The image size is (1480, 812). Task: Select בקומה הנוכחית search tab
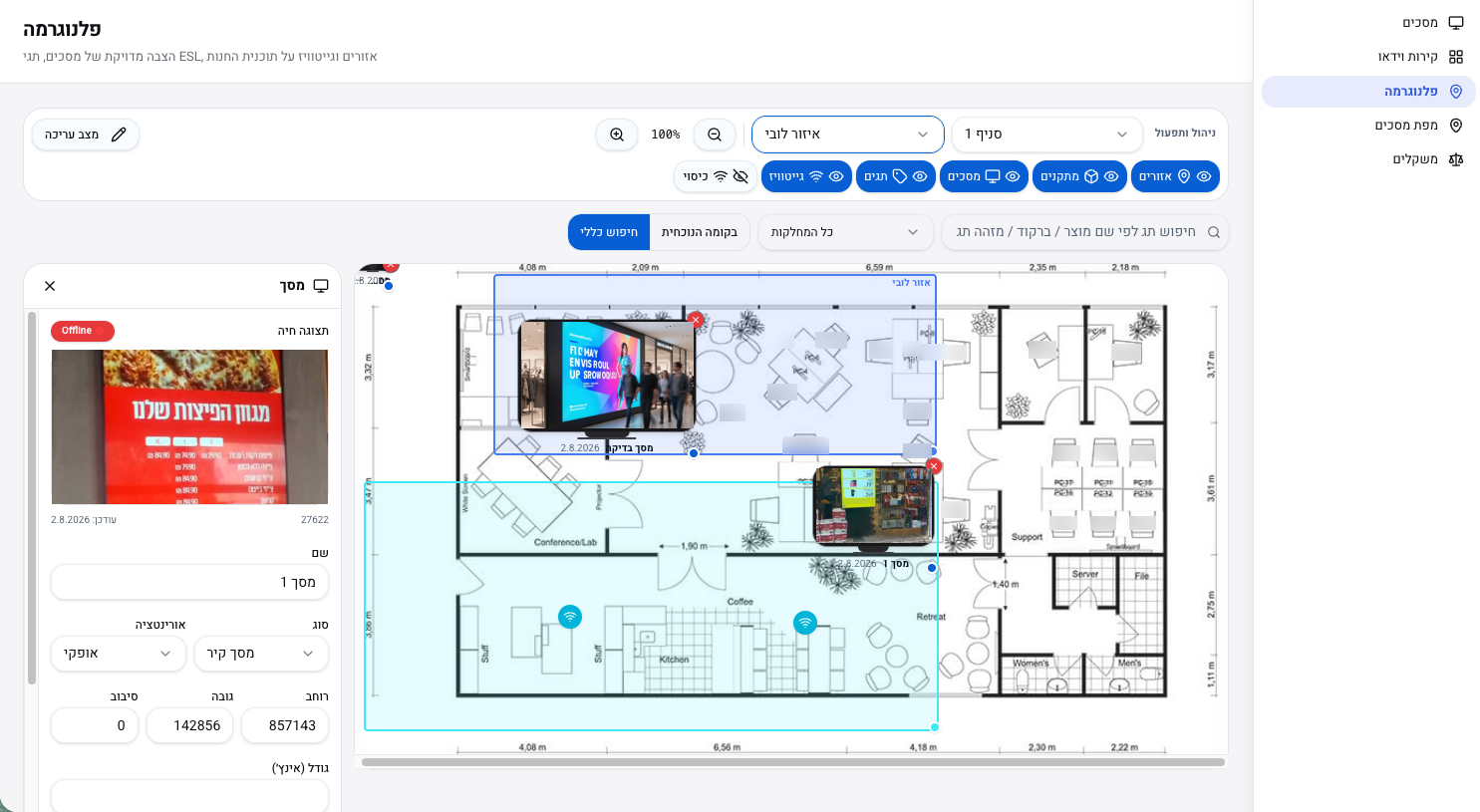[699, 232]
